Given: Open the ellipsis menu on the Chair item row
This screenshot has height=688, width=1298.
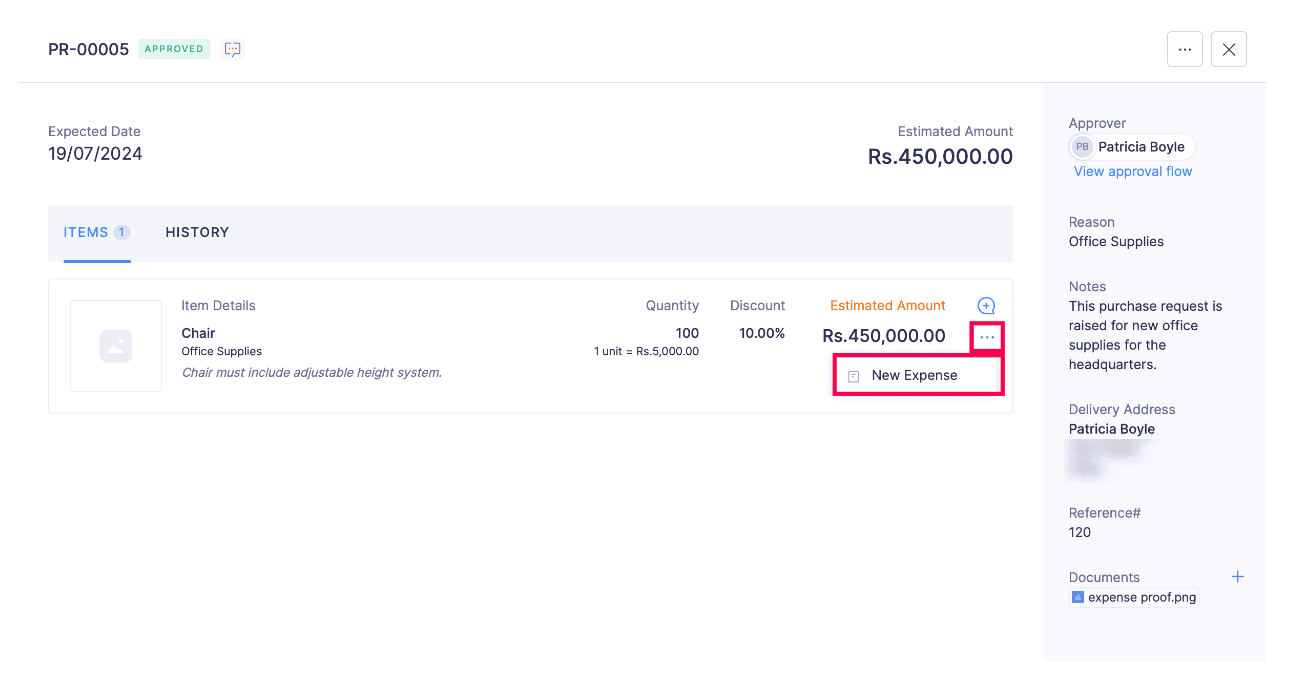Looking at the screenshot, I should click(x=986, y=336).
